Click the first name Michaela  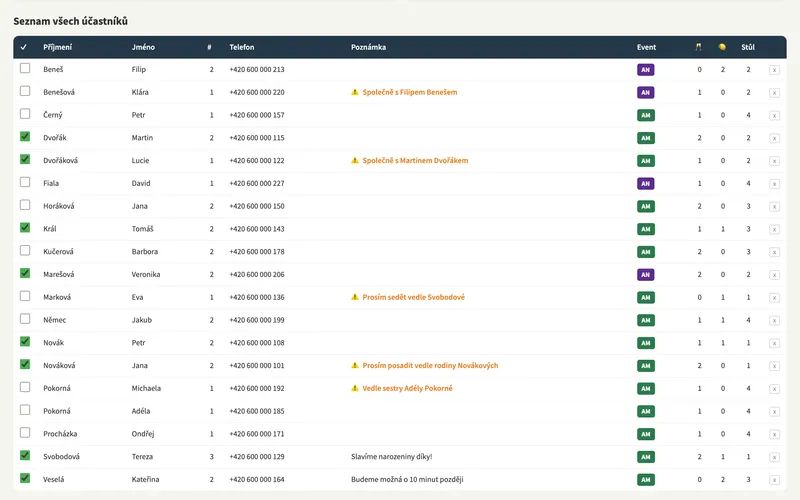click(146, 388)
